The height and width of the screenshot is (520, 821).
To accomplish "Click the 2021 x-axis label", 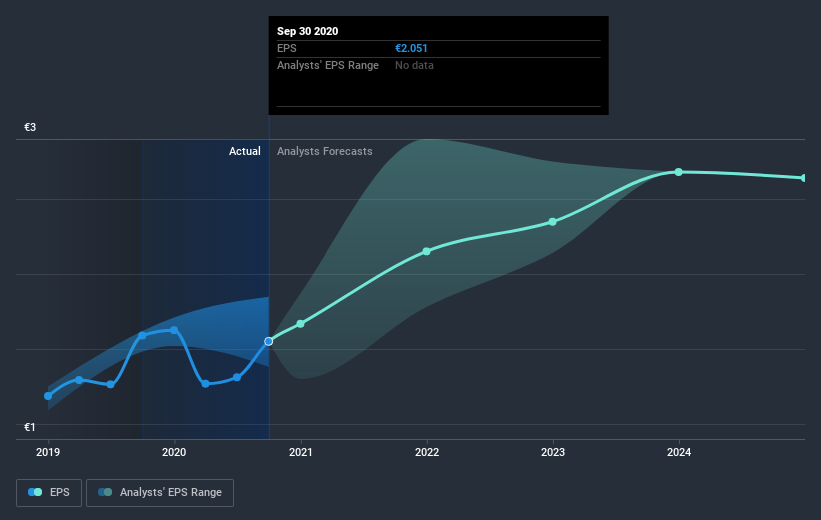I will pyautogui.click(x=301, y=452).
